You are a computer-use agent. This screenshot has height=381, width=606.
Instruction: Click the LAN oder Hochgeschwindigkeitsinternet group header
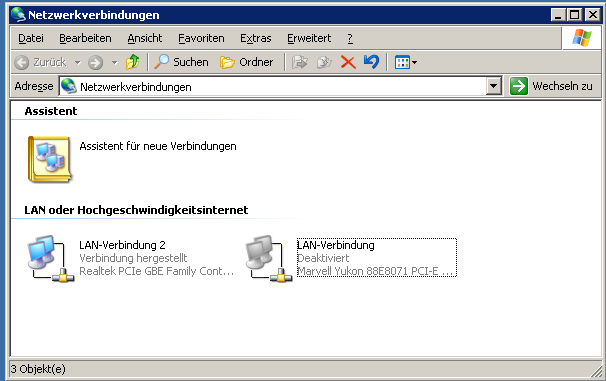point(136,210)
